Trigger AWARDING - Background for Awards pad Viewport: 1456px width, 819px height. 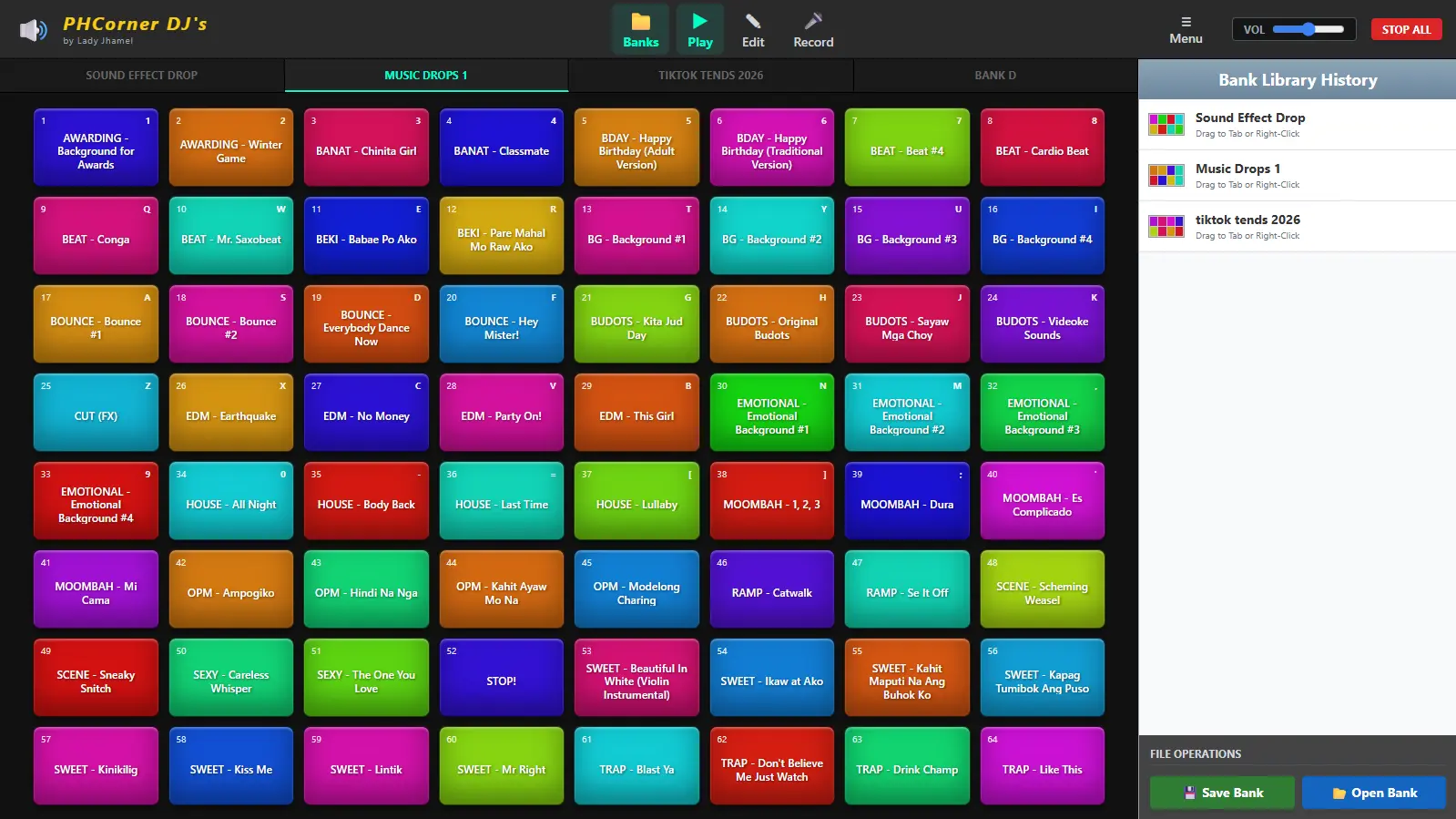click(96, 147)
